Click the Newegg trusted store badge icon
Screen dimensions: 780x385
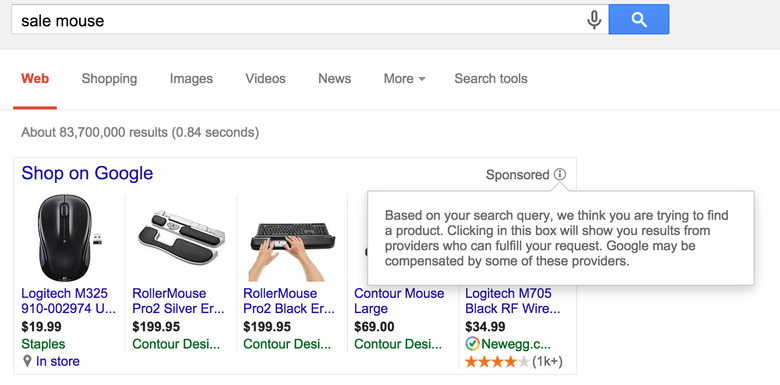click(472, 344)
